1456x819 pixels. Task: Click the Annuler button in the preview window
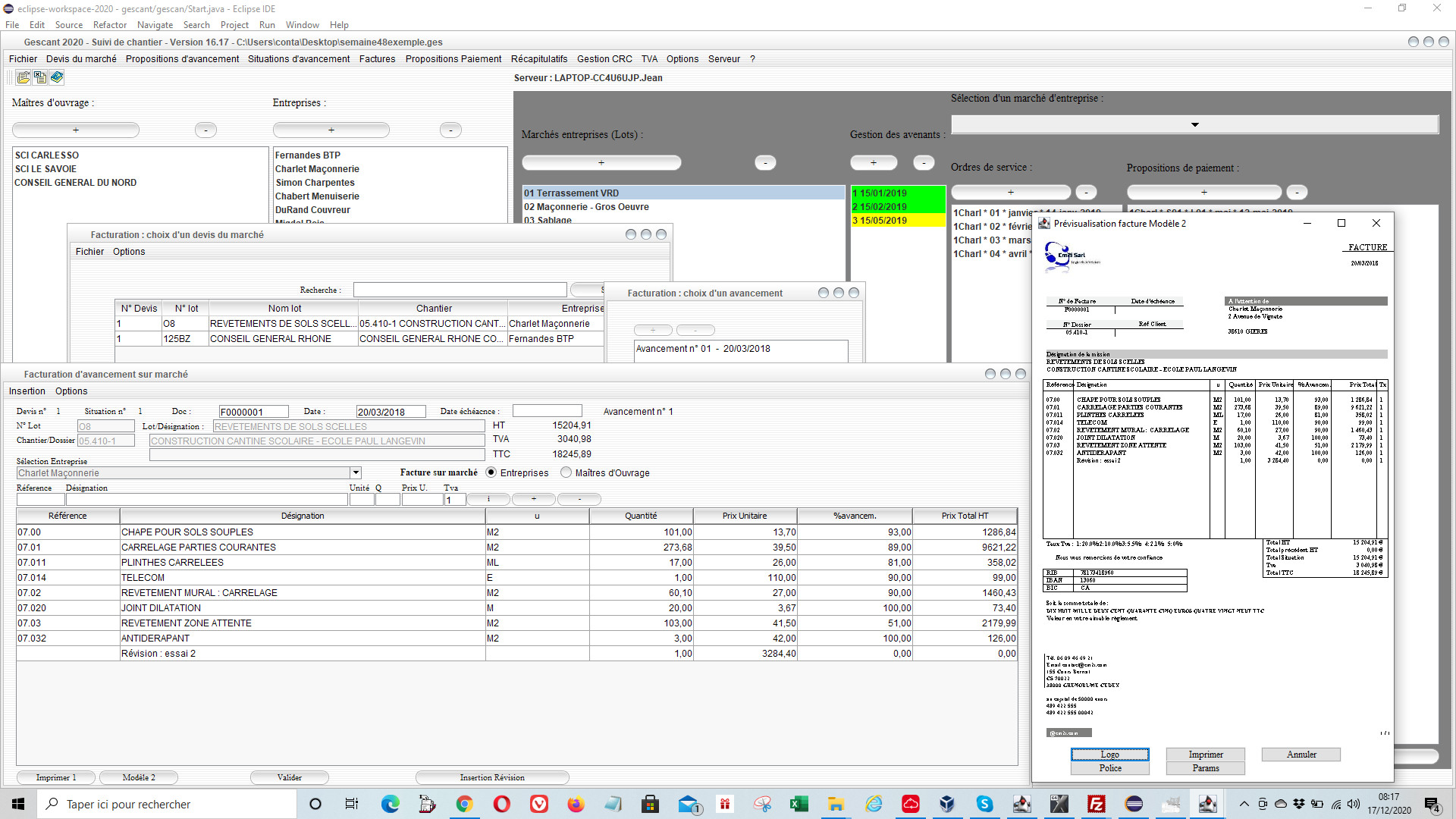tap(1301, 755)
